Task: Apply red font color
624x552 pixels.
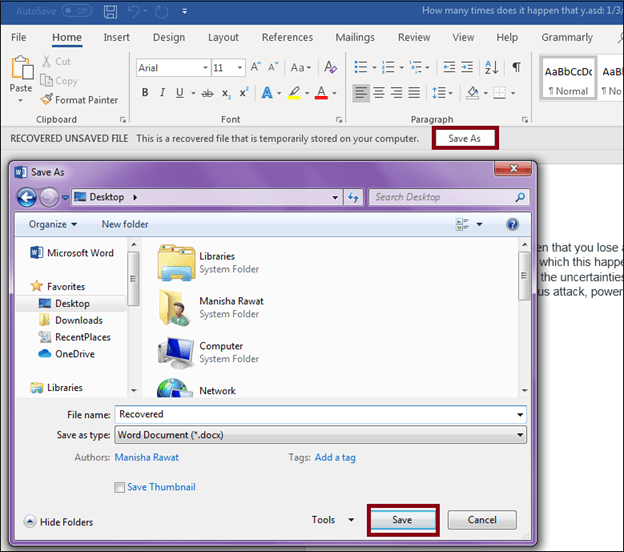Action: tap(321, 93)
